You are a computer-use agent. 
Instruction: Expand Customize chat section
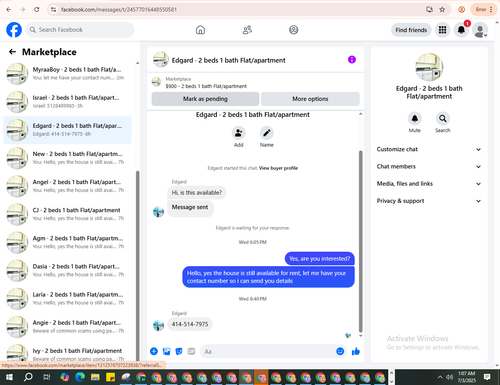coord(429,149)
